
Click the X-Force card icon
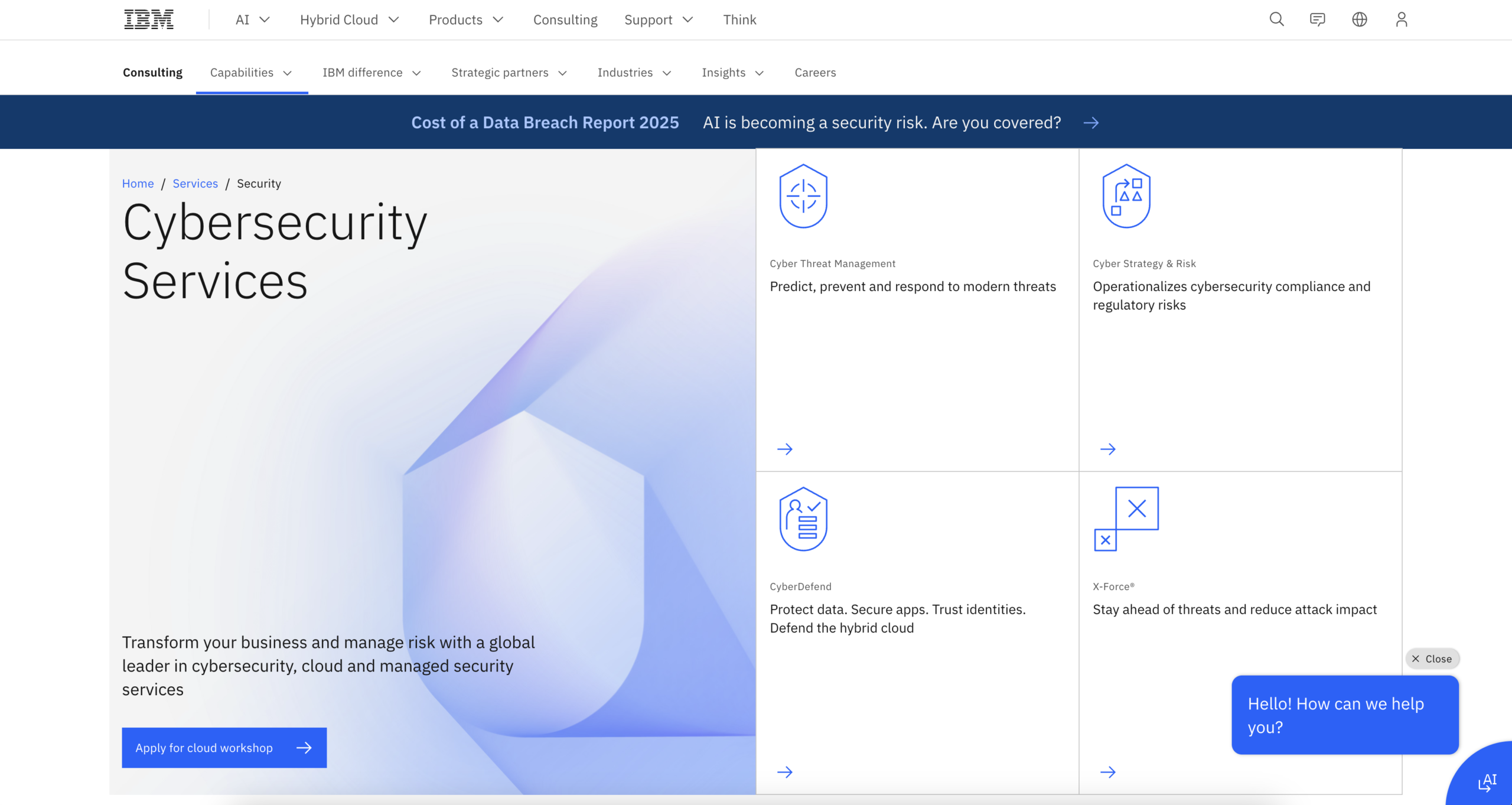pos(1127,518)
